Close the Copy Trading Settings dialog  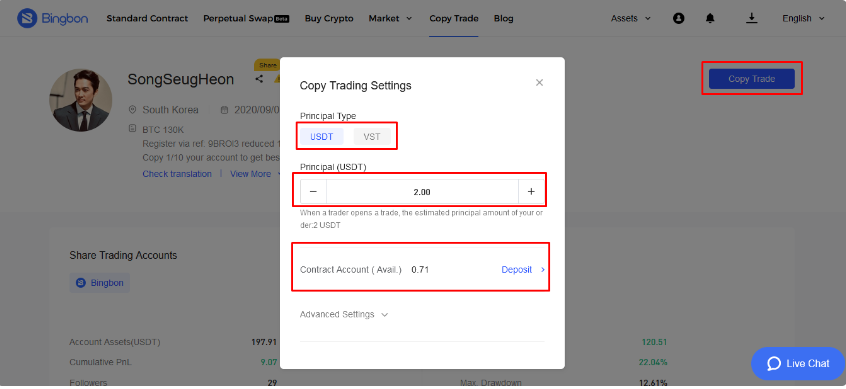(x=539, y=83)
